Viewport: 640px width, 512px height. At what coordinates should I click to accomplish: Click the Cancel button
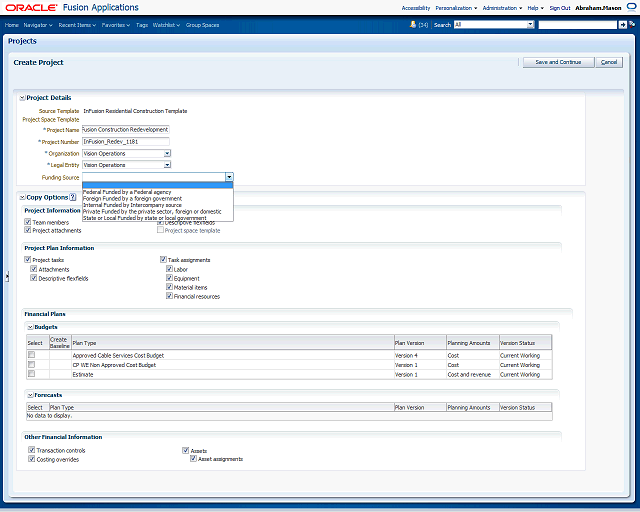(x=608, y=62)
